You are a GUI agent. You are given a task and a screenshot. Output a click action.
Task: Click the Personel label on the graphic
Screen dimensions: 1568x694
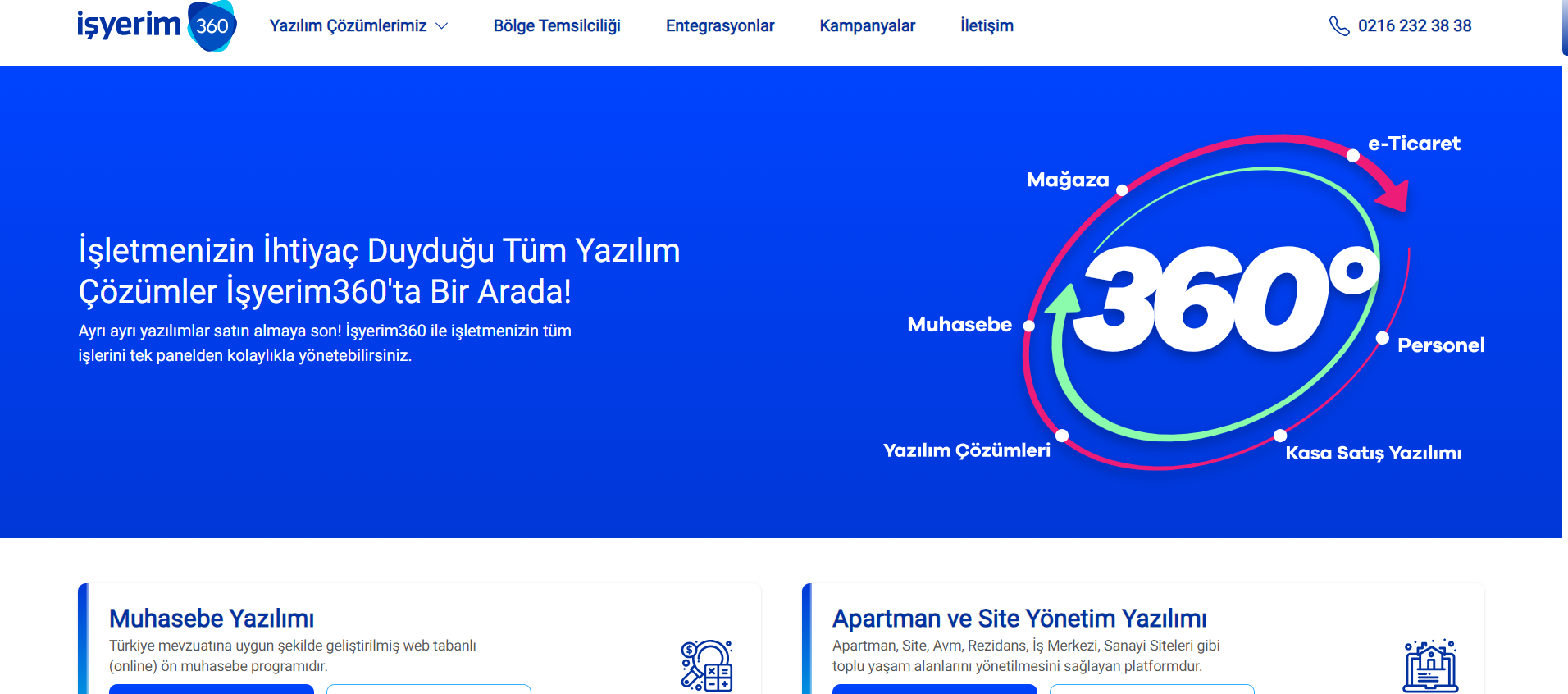click(1441, 345)
